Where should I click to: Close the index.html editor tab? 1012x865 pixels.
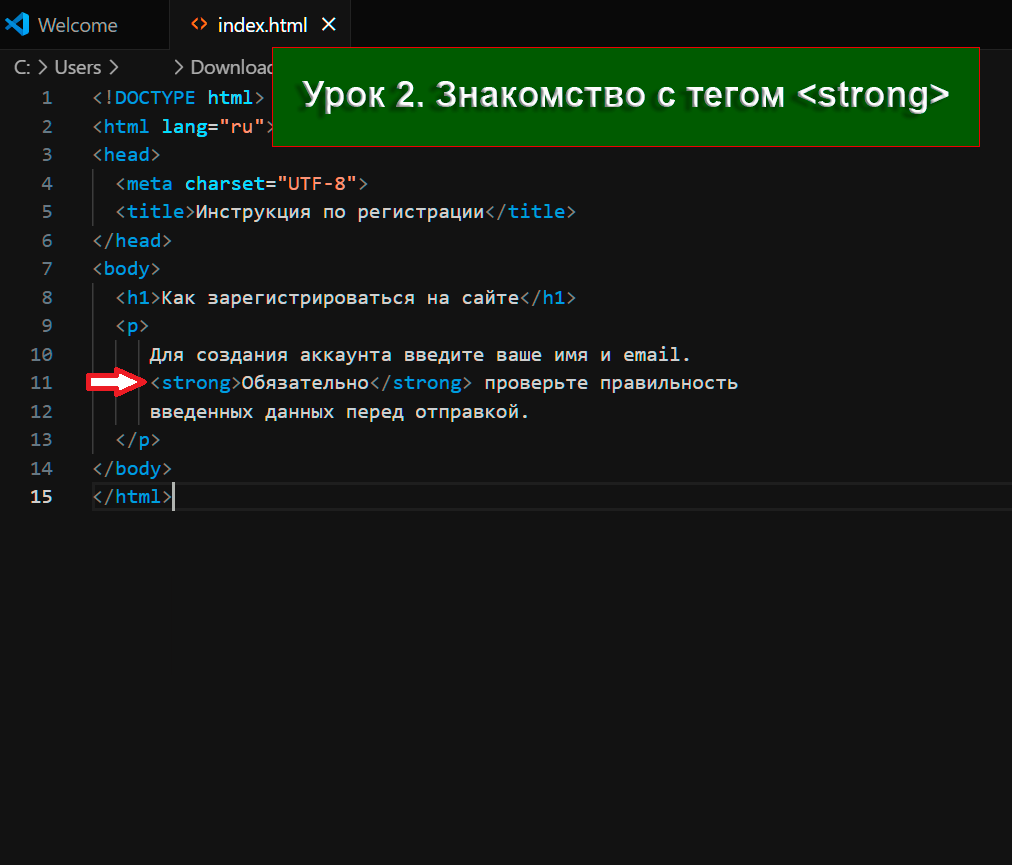(x=330, y=25)
